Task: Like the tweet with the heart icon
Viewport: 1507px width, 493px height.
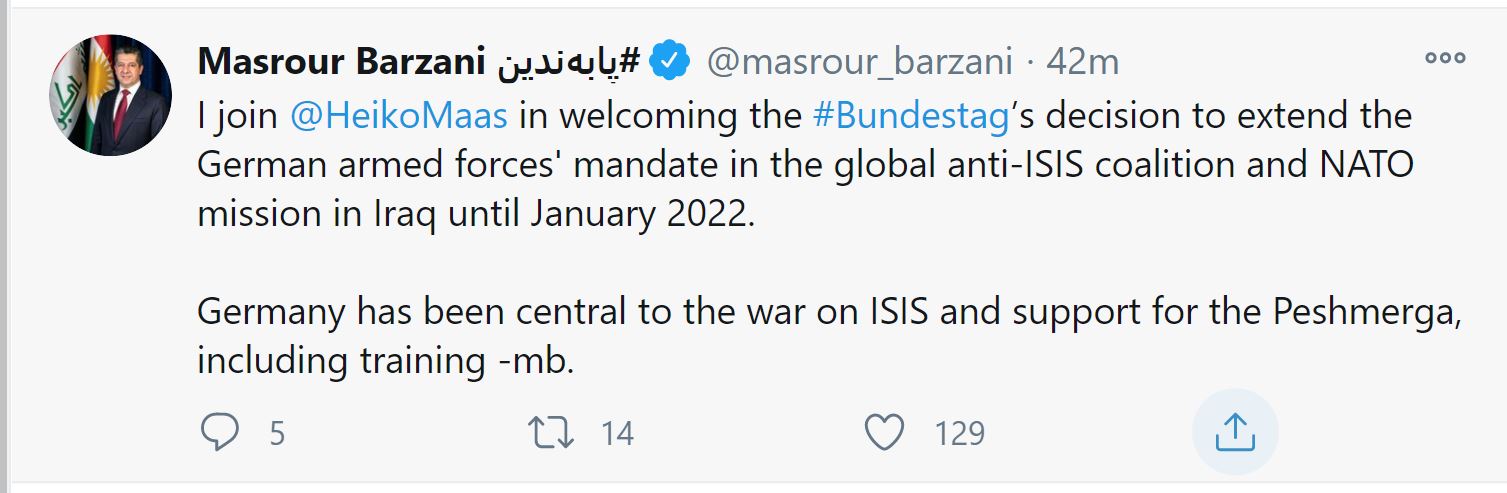Action: click(x=883, y=432)
